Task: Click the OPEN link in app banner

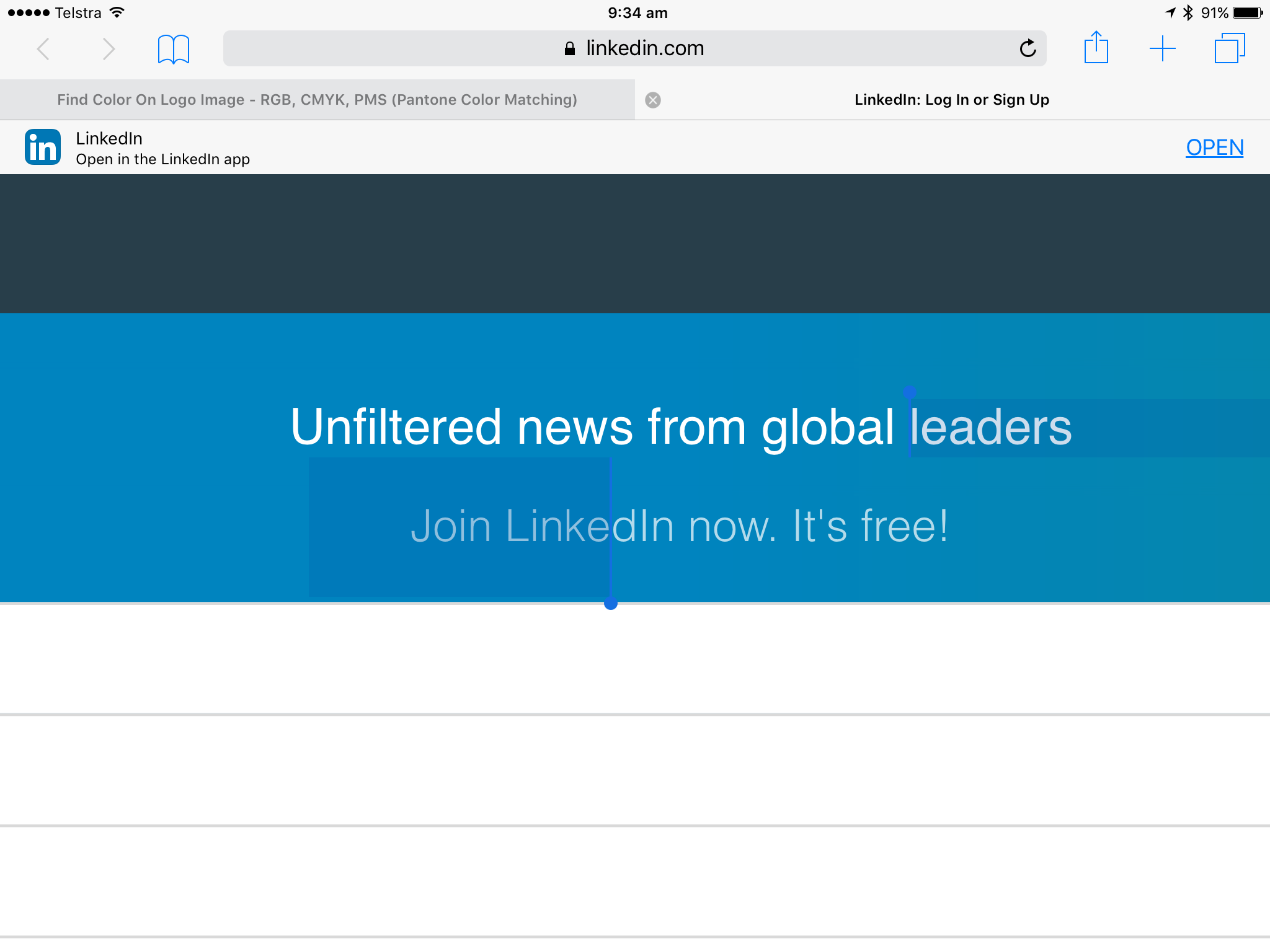Action: pyautogui.click(x=1214, y=148)
